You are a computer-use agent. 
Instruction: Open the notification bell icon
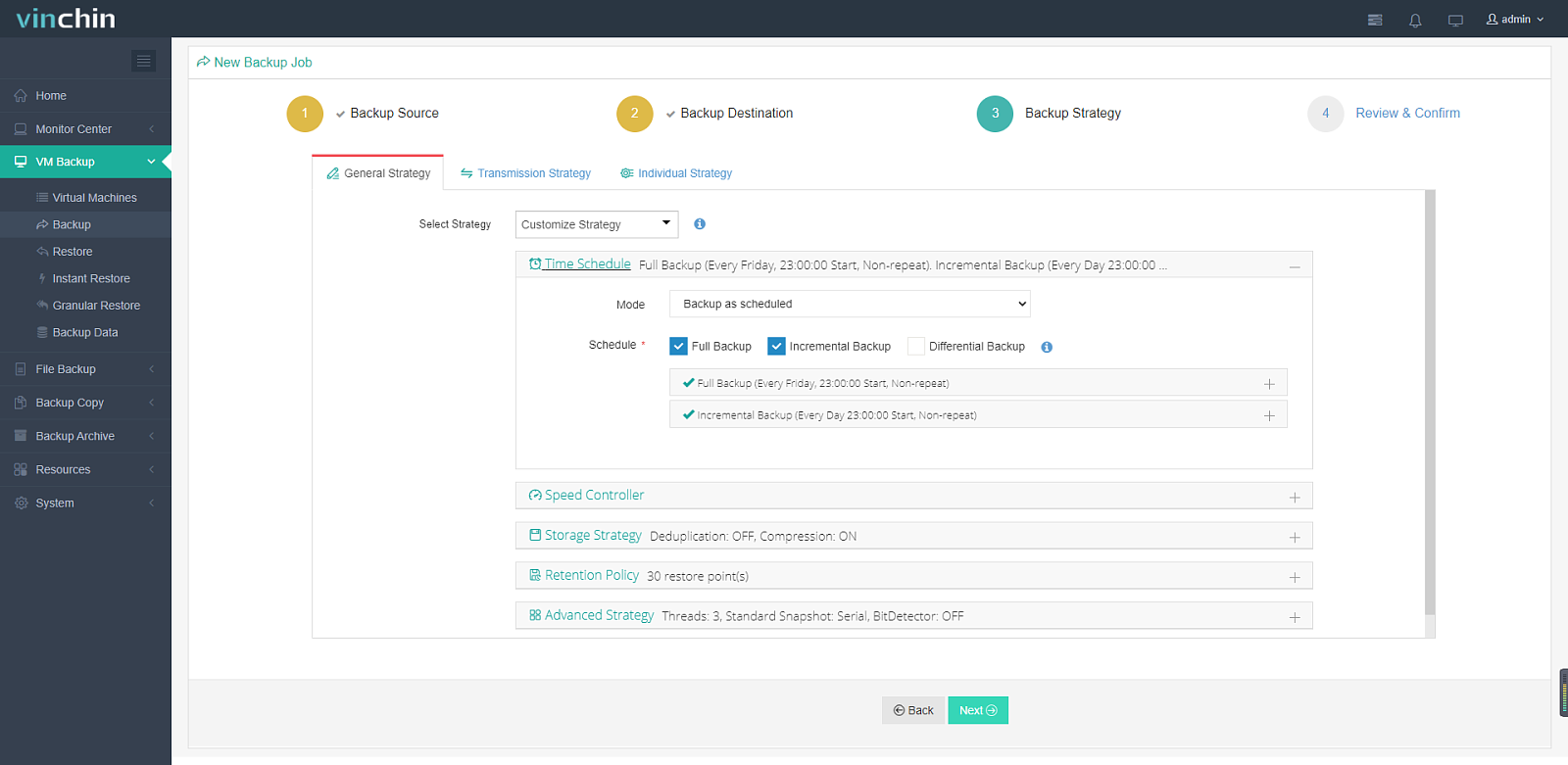(1415, 20)
